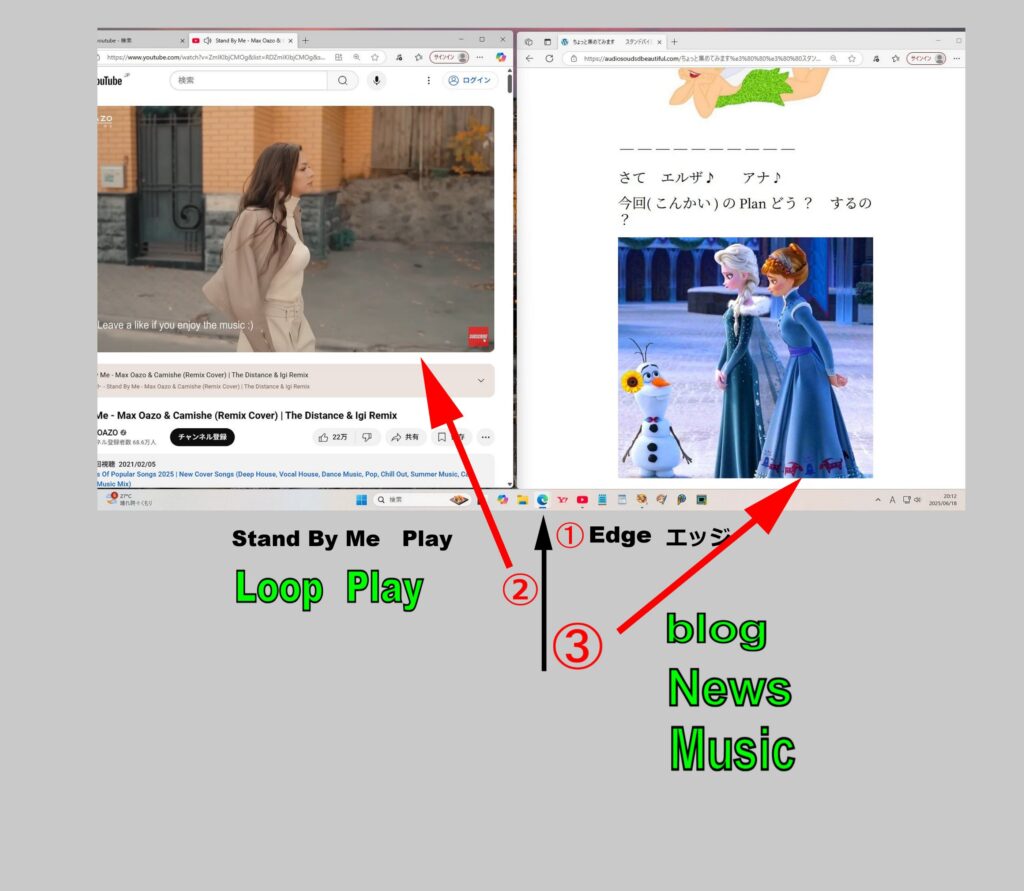Viewport: 1024px width, 891px height.
Task: Click the YouTube search magnifier button
Action: tap(343, 80)
